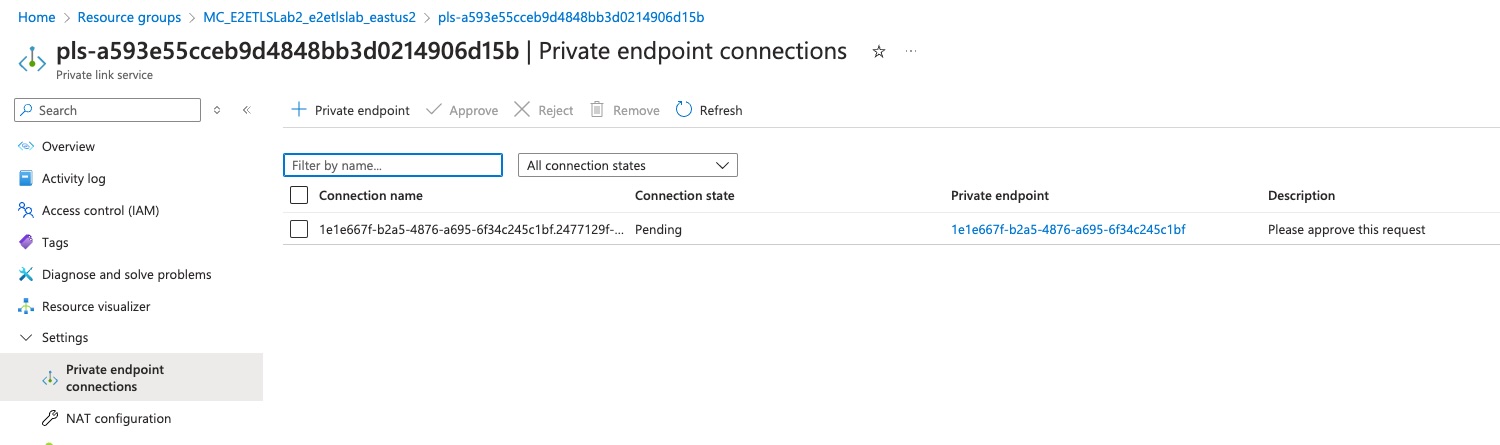The height and width of the screenshot is (445, 1500).
Task: Open private endpoint link 1e1e667f-b2a5-4876-a695-6f34c245c1bf
Action: [x=1068, y=229]
